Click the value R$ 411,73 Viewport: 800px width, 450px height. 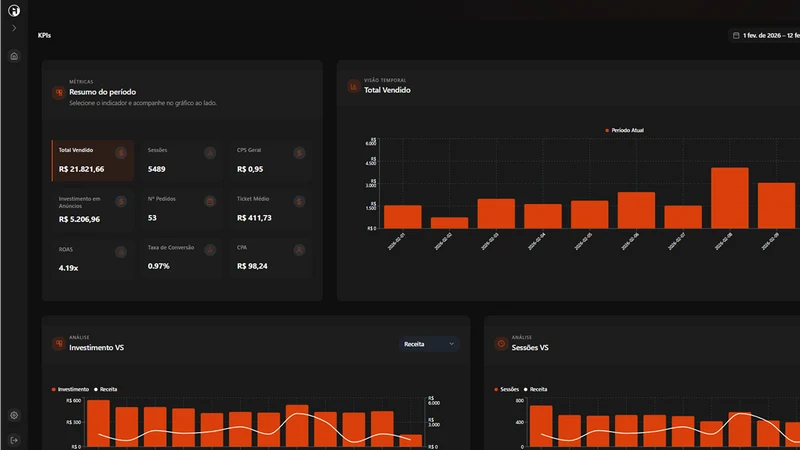[254, 218]
